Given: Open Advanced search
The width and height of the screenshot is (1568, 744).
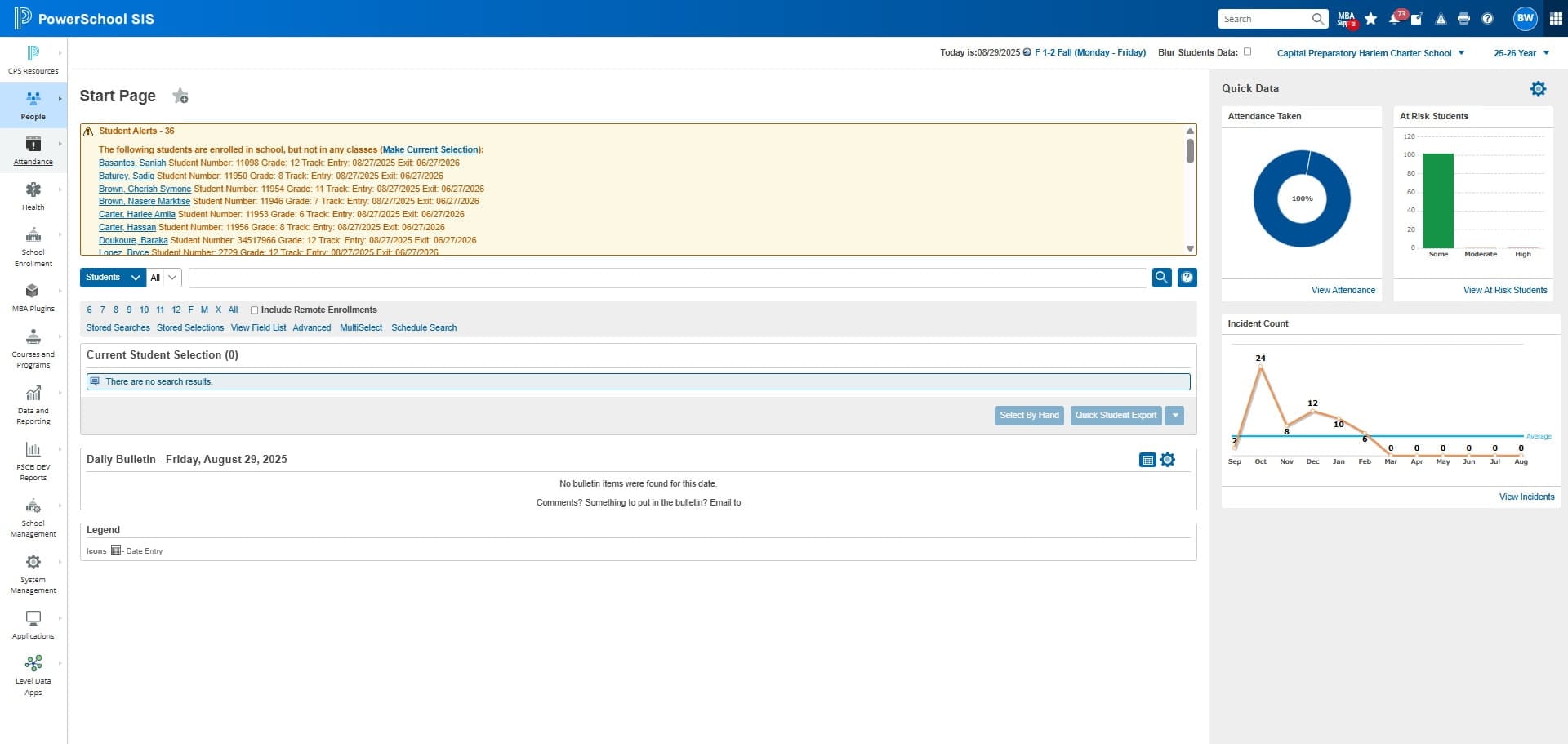Looking at the screenshot, I should coord(312,328).
